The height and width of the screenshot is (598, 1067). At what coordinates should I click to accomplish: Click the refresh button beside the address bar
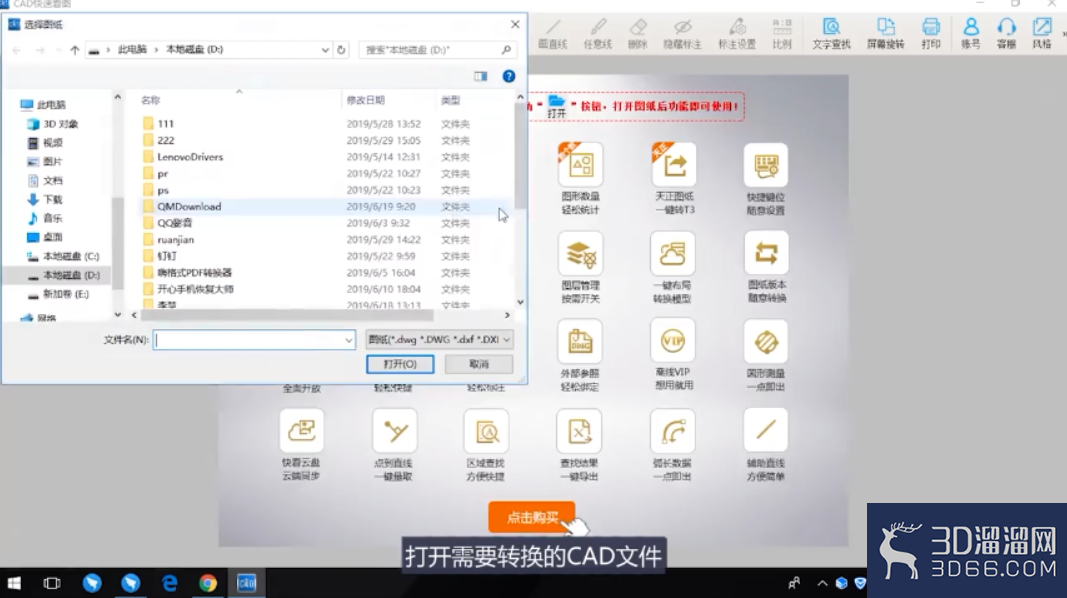[341, 50]
